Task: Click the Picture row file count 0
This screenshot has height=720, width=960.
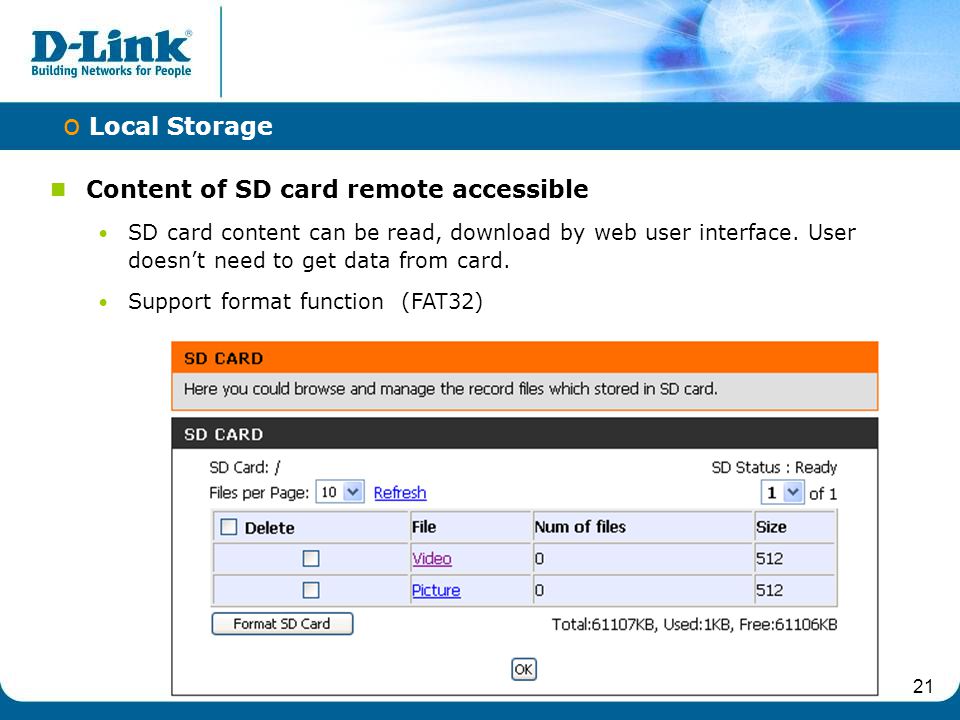Action: (539, 590)
